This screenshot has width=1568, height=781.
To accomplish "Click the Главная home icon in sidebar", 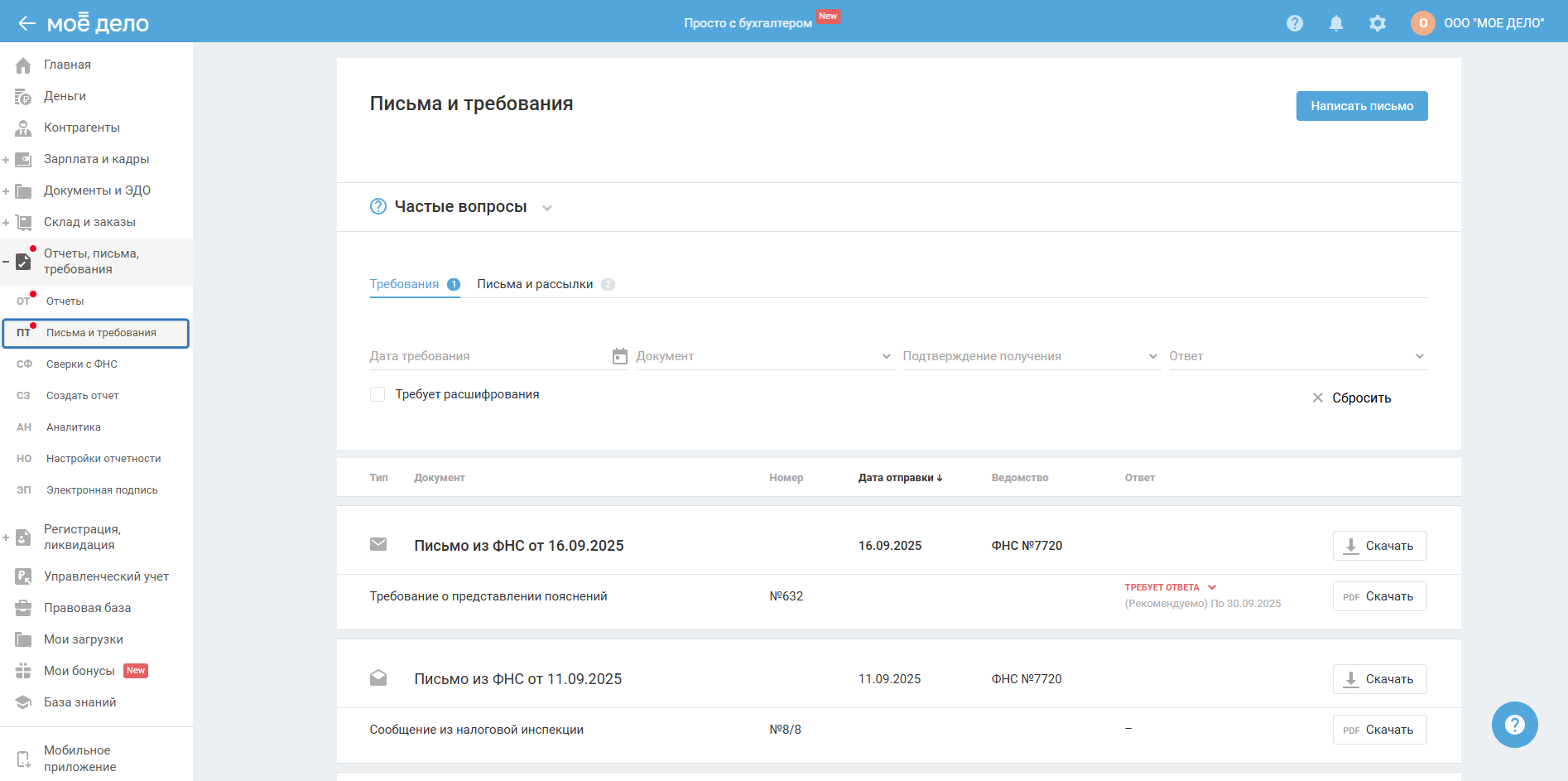I will click(23, 65).
